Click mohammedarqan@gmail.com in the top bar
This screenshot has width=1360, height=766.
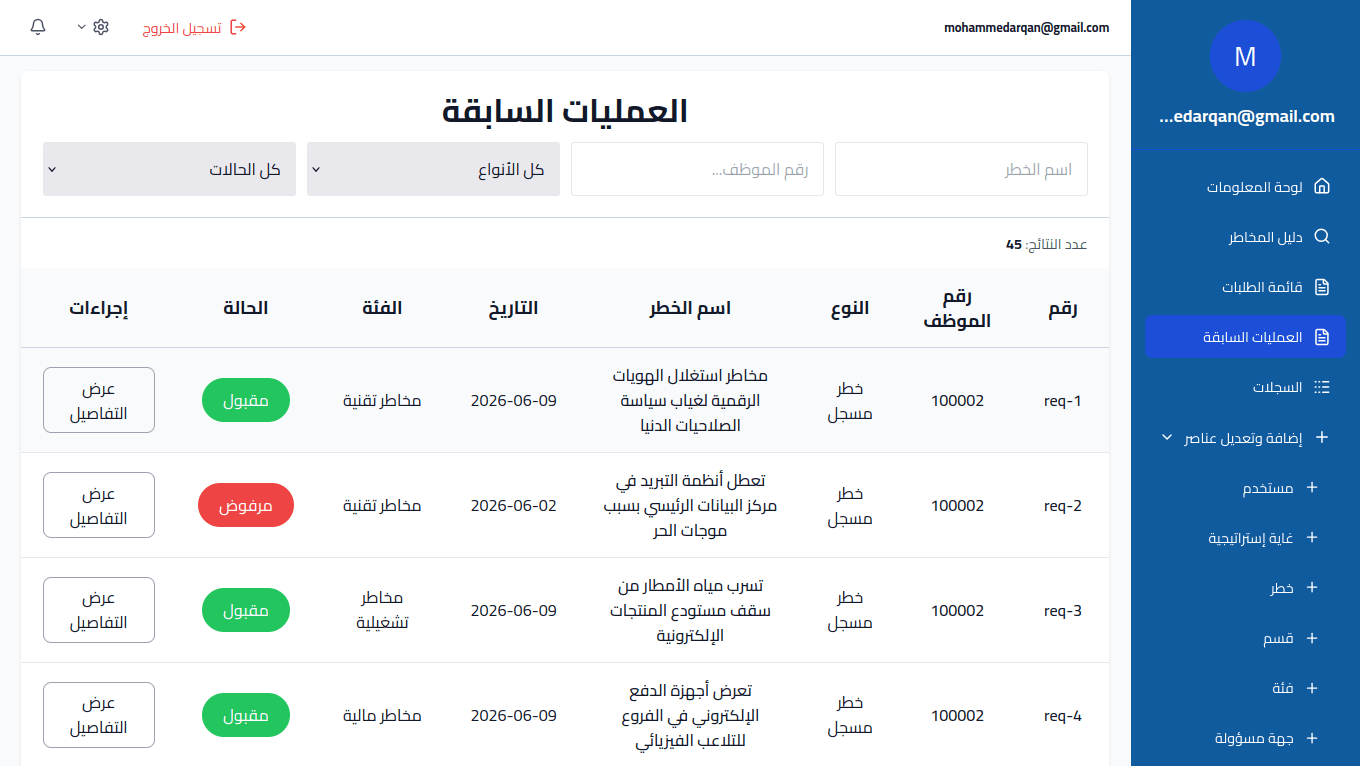1027,28
